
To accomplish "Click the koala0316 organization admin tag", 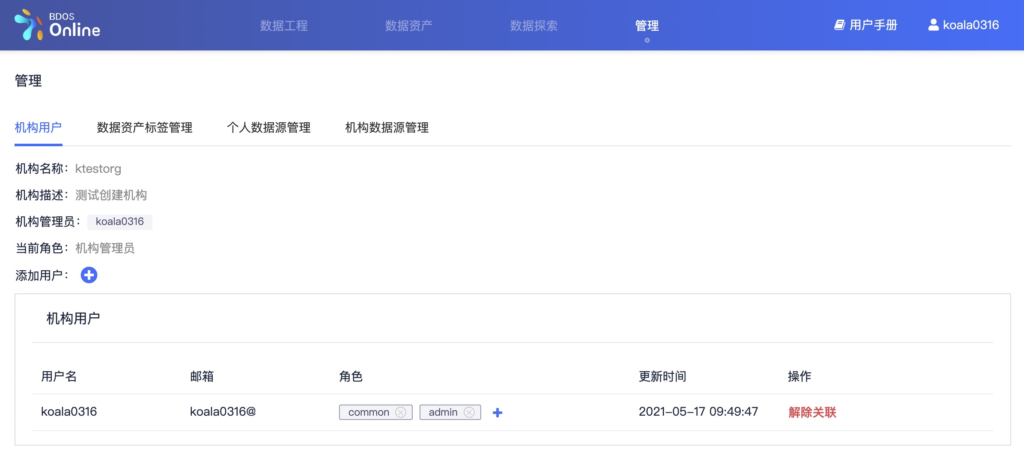I will click(x=119, y=221).
